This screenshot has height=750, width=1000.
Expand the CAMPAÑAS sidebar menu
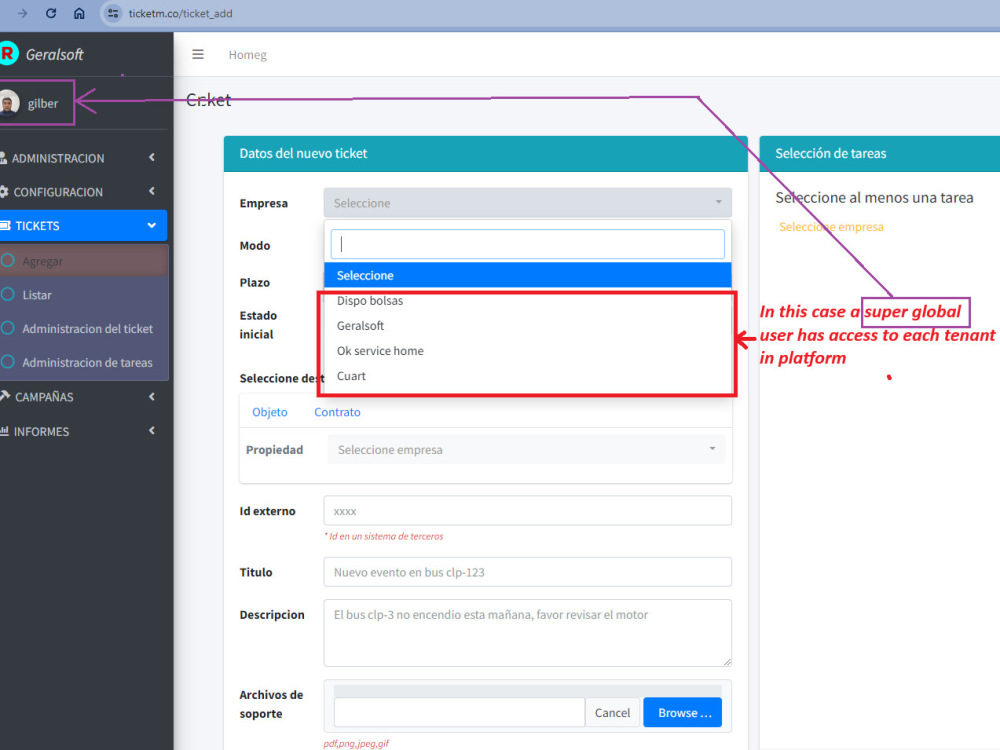83,397
